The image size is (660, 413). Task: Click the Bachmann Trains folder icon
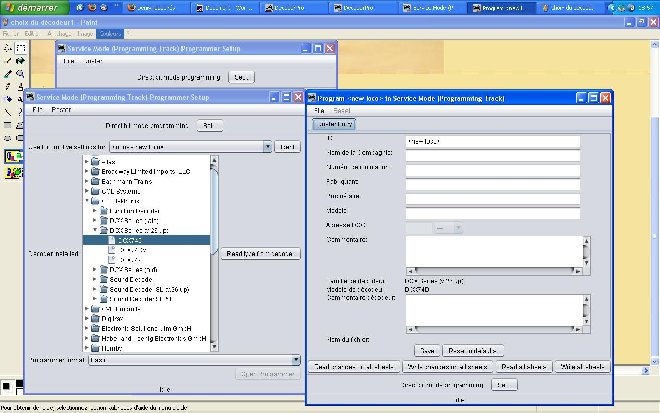click(96, 181)
